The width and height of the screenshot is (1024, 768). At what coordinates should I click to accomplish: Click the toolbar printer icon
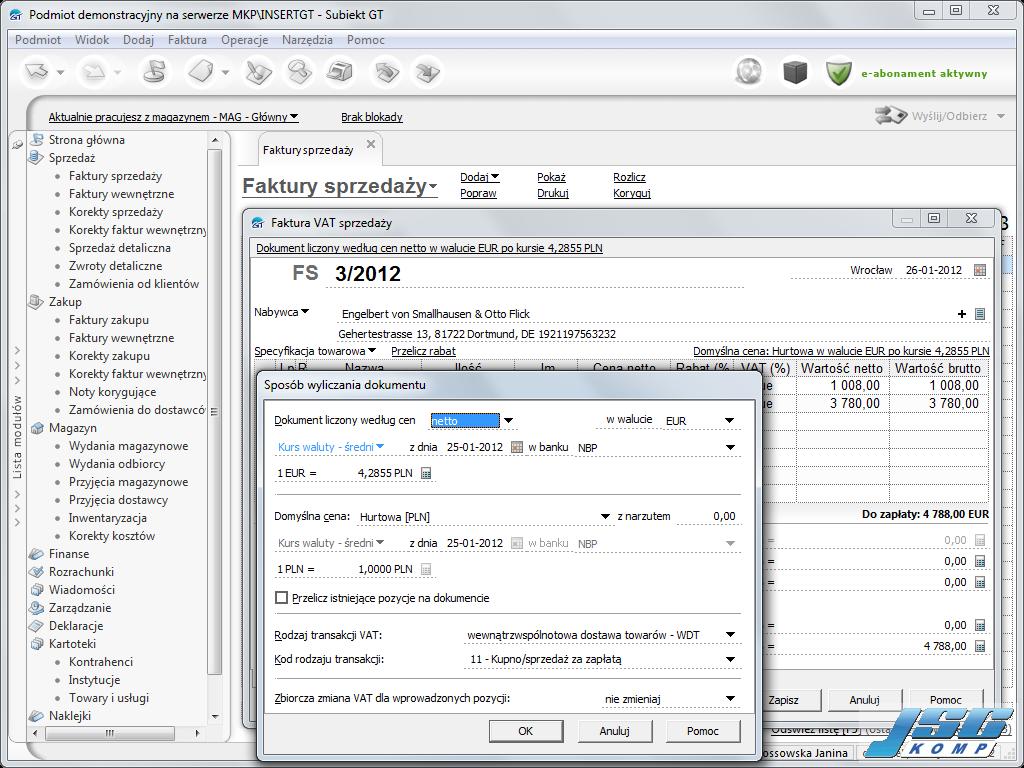point(339,72)
